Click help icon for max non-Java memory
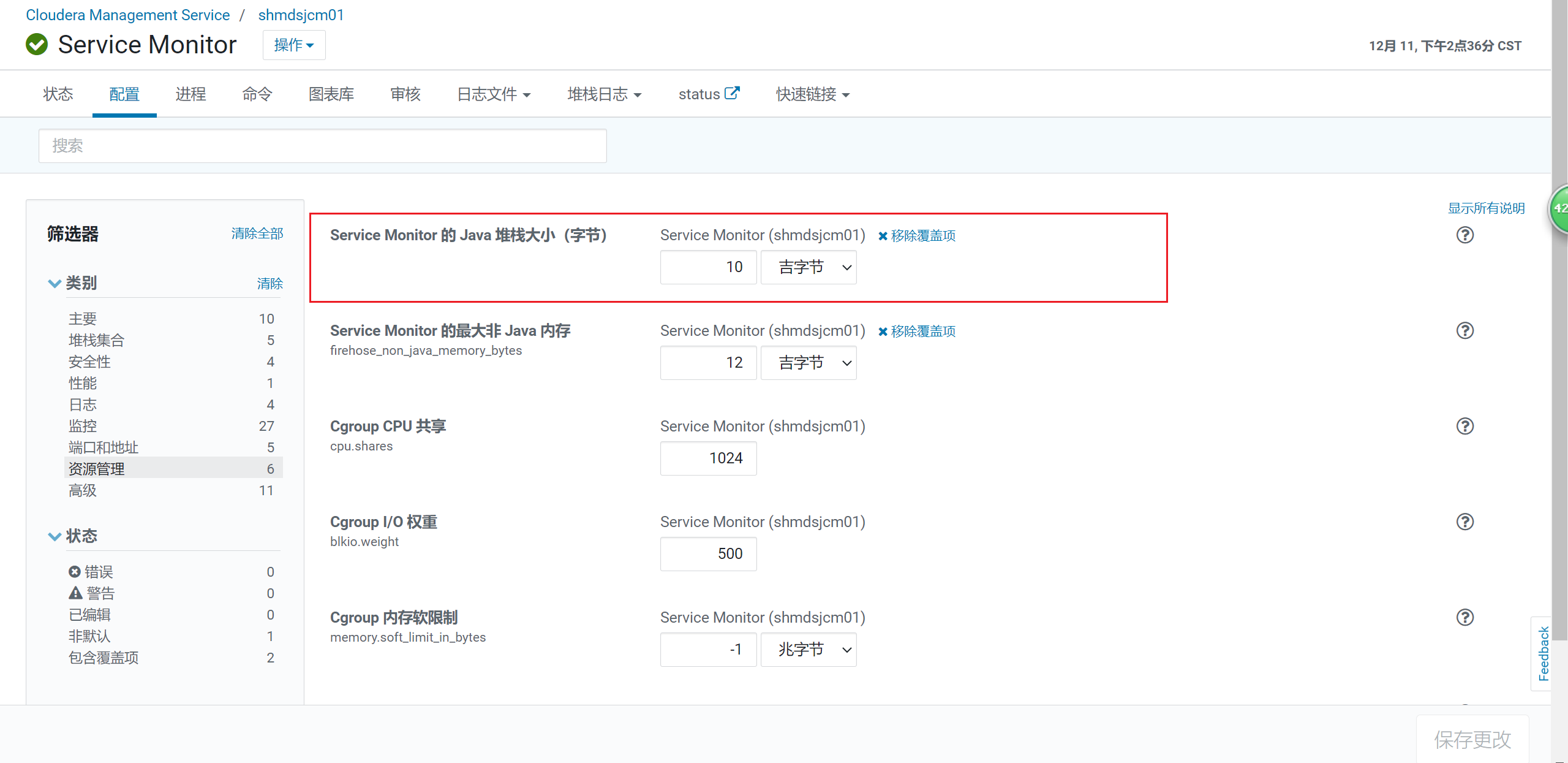This screenshot has height=763, width=1568. 1464,330
